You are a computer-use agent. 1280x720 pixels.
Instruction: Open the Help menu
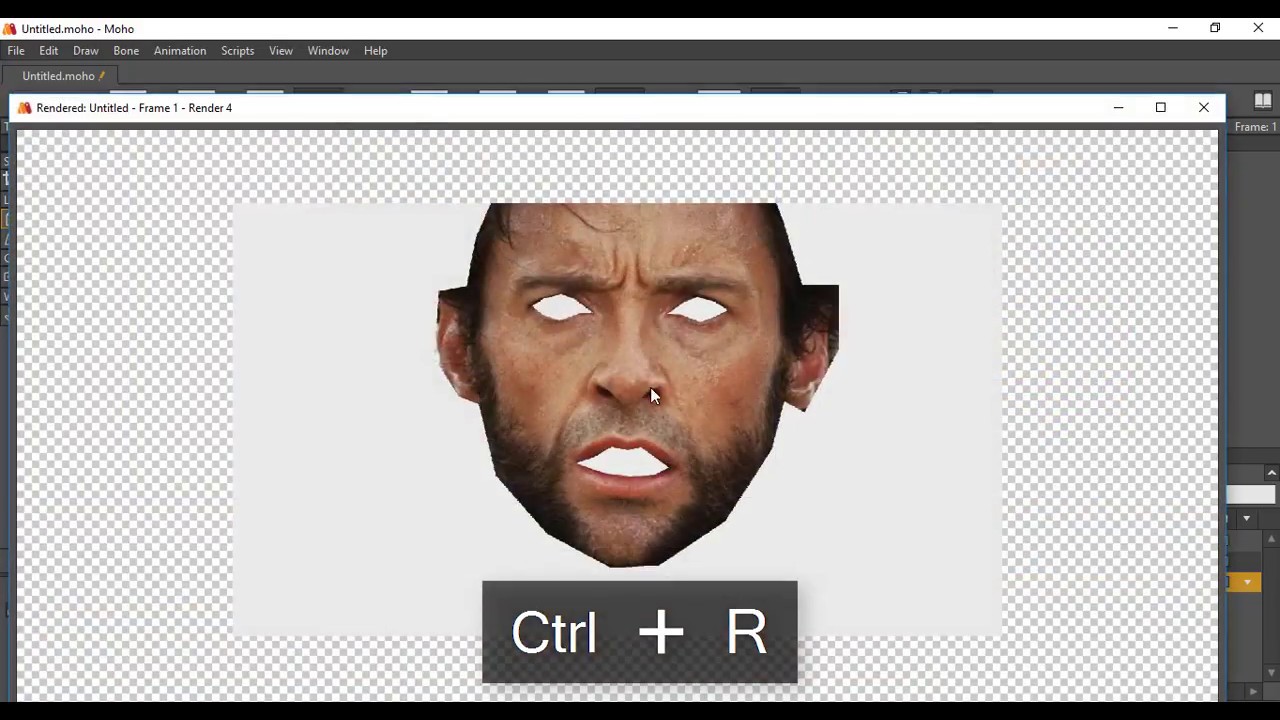click(376, 51)
